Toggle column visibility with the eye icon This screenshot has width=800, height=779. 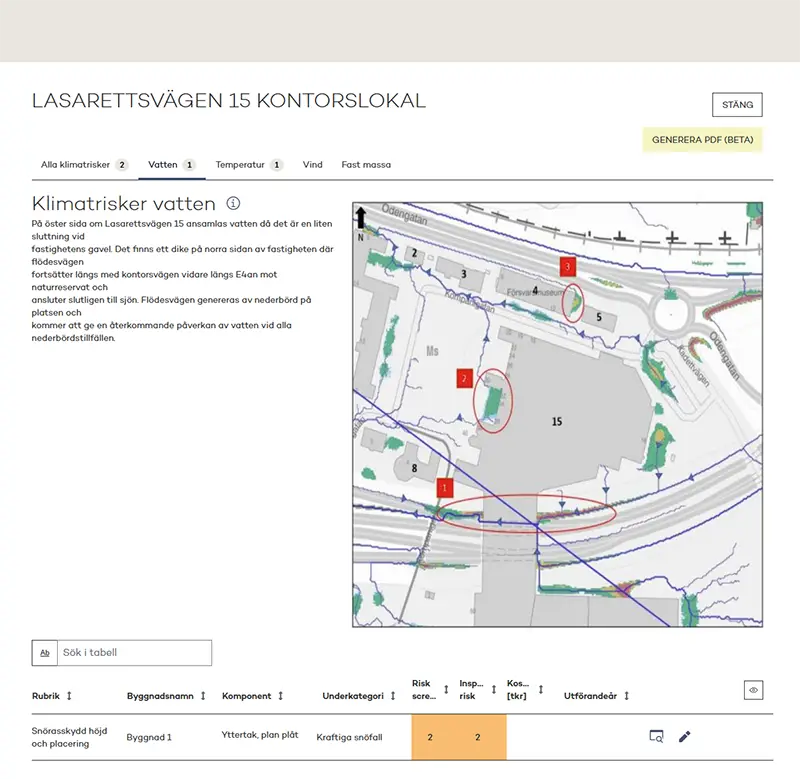(754, 690)
